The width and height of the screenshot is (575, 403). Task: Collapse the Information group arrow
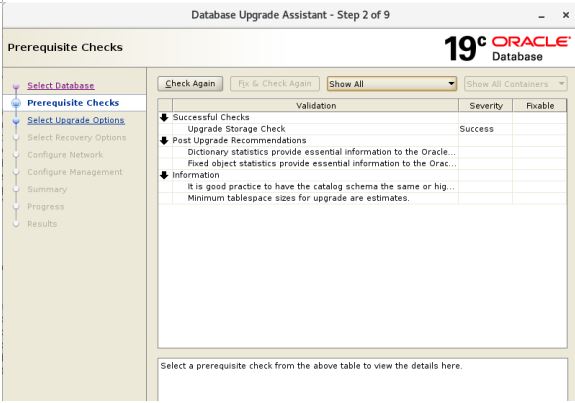point(164,175)
